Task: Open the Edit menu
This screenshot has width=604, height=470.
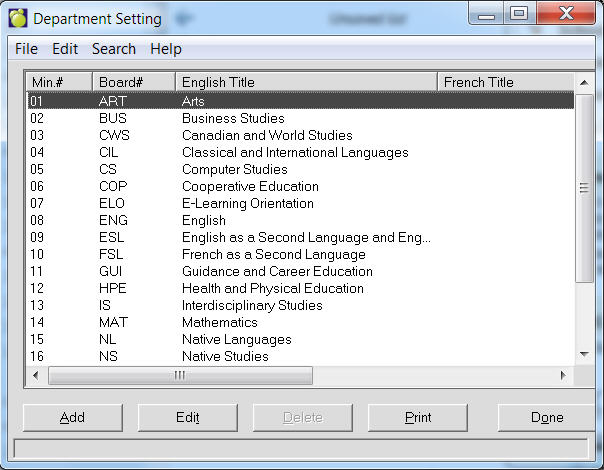Action: pyautogui.click(x=65, y=49)
